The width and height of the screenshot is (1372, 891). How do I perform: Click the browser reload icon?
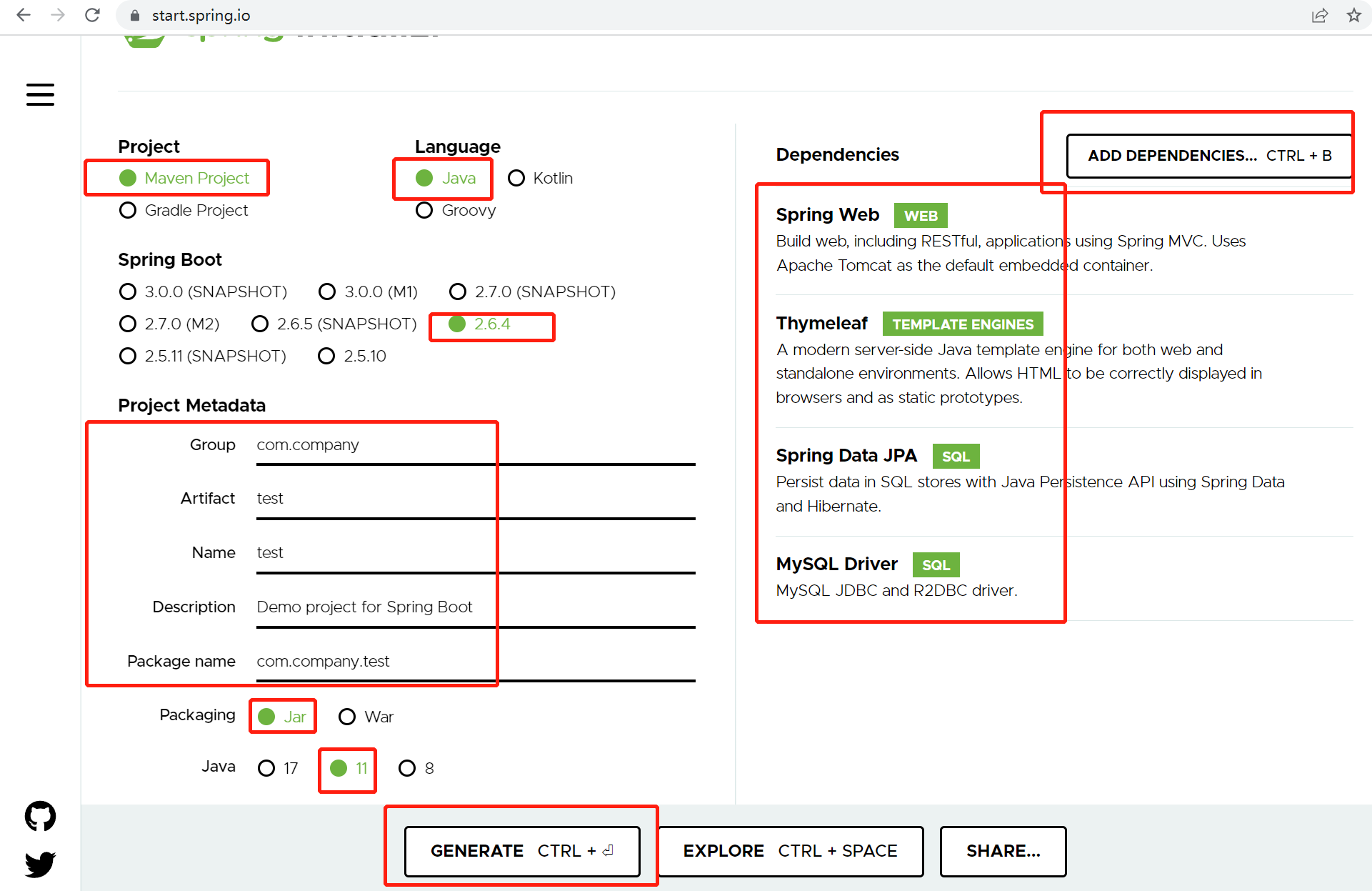92,15
